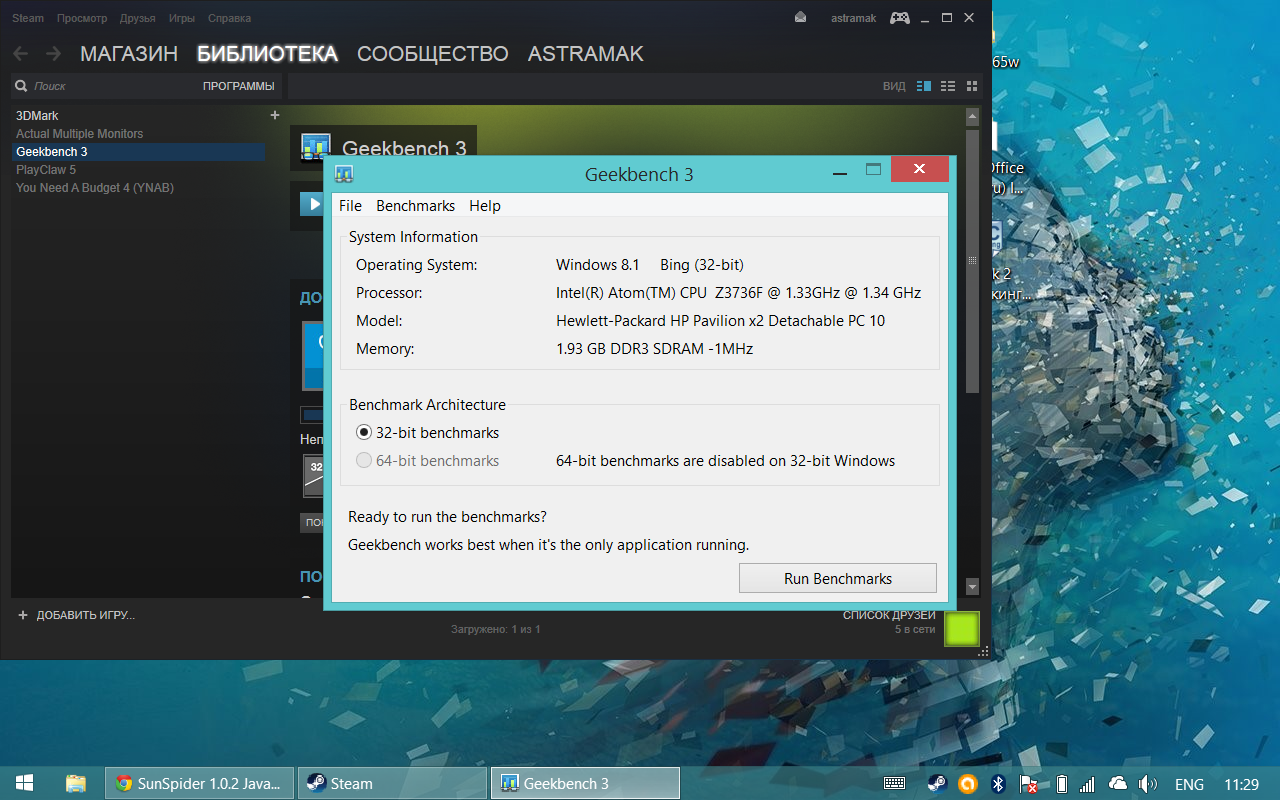Open the ПРОГРАММЫ library filter dropdown

tap(238, 87)
